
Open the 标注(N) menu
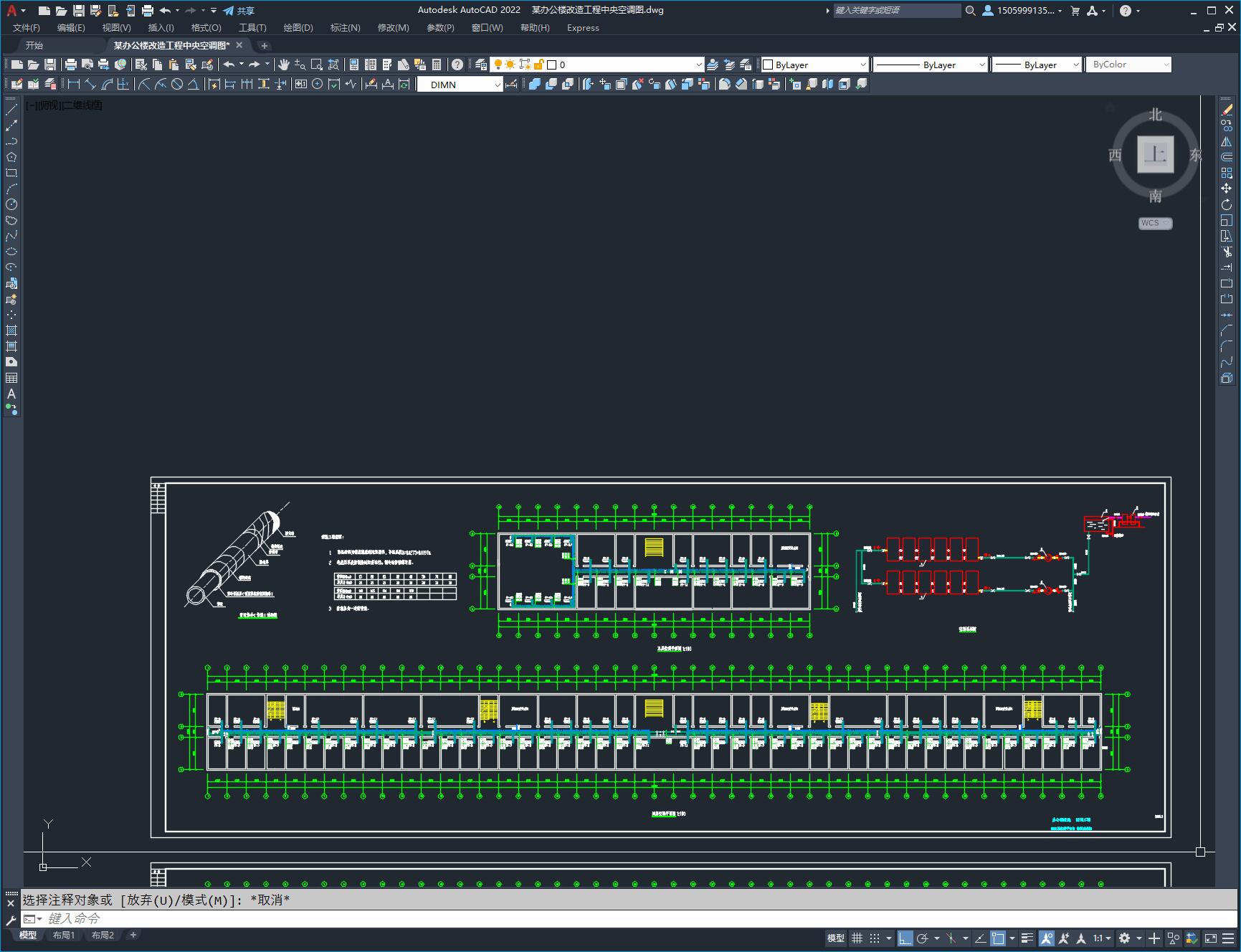tap(345, 27)
